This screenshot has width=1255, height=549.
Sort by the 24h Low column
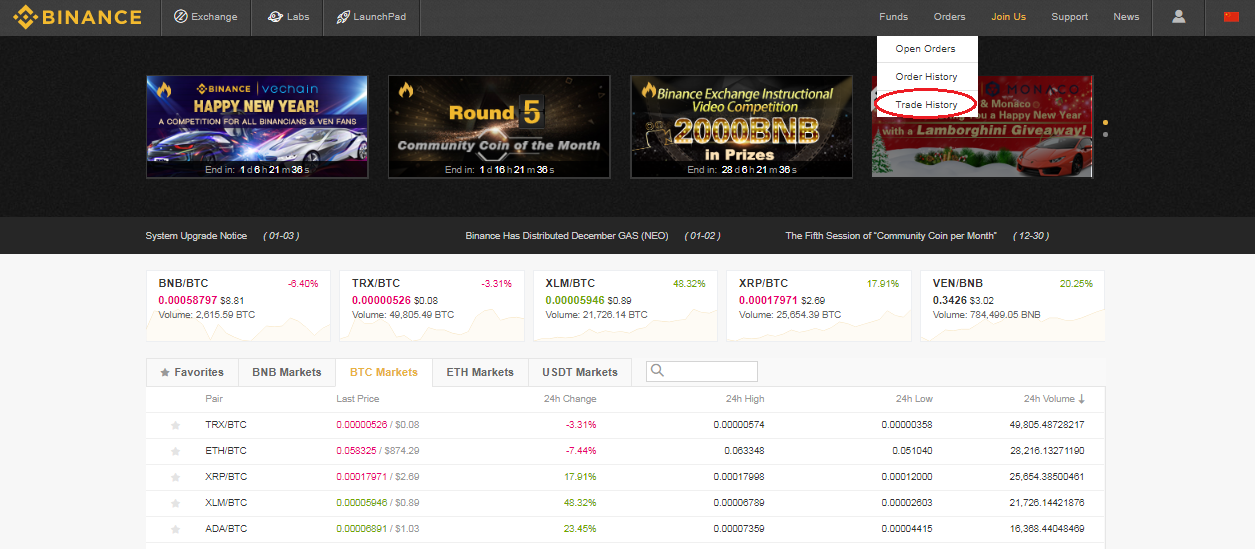[914, 399]
